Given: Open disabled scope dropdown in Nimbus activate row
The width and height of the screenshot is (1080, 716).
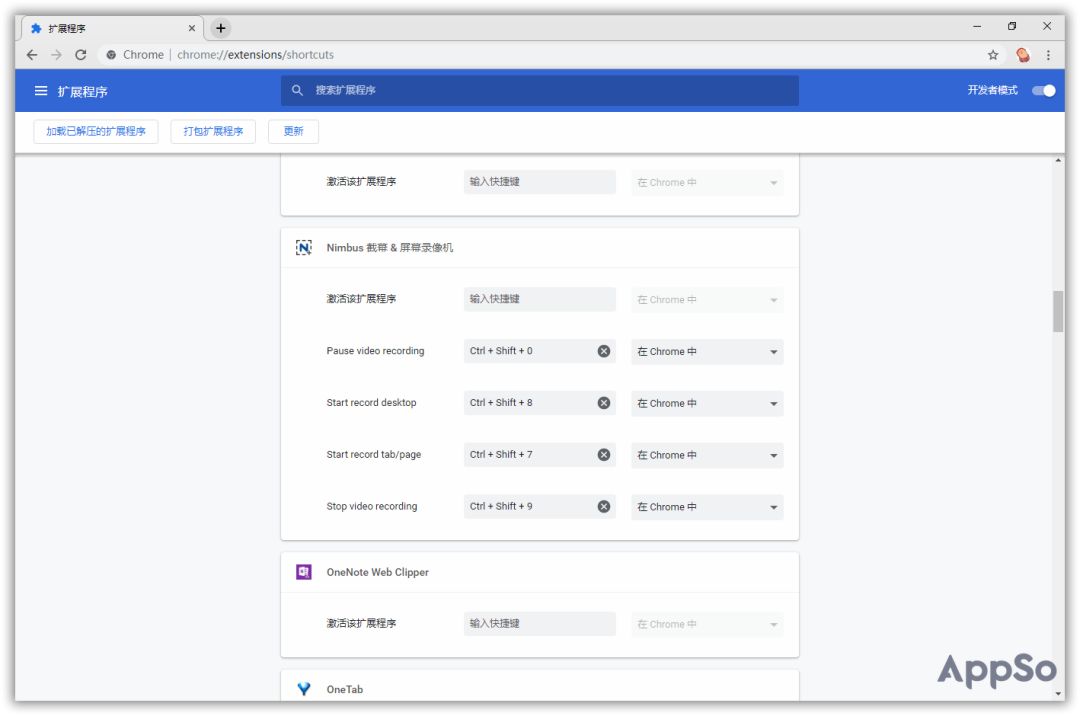Looking at the screenshot, I should click(x=707, y=299).
